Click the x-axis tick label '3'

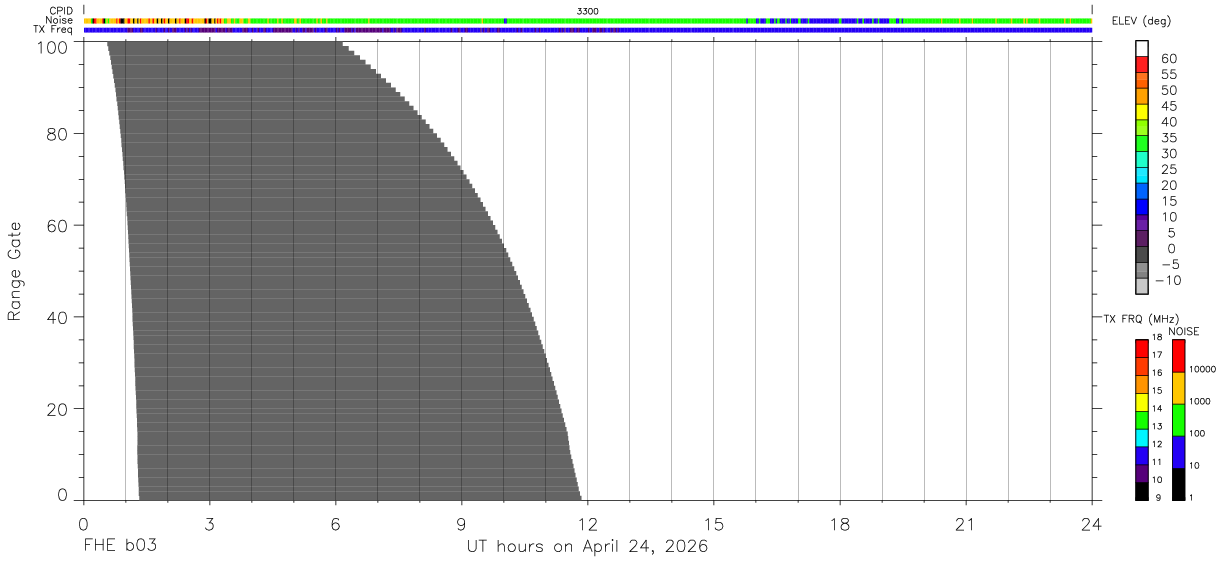[209, 524]
